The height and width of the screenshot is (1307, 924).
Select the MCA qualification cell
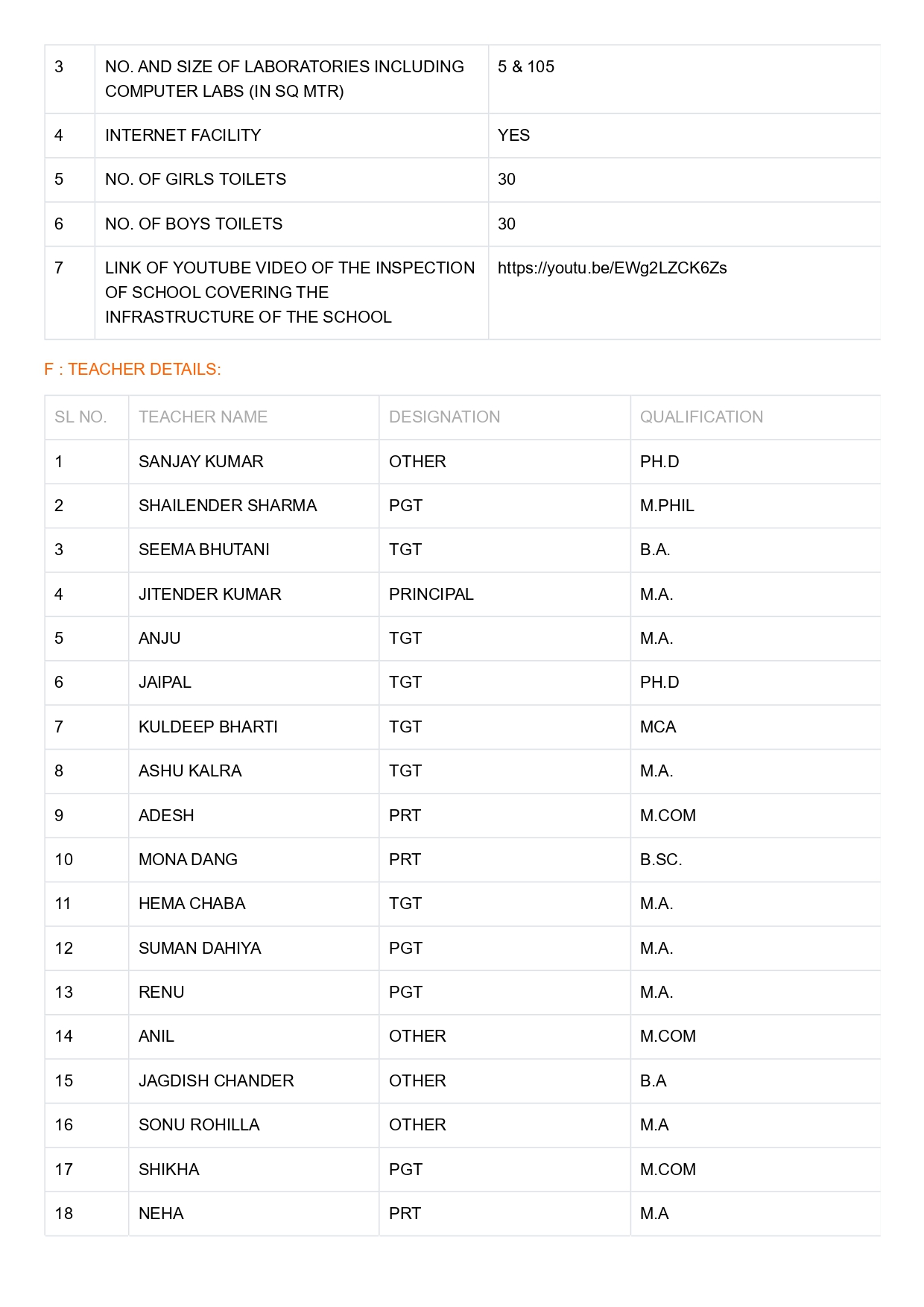point(657,727)
